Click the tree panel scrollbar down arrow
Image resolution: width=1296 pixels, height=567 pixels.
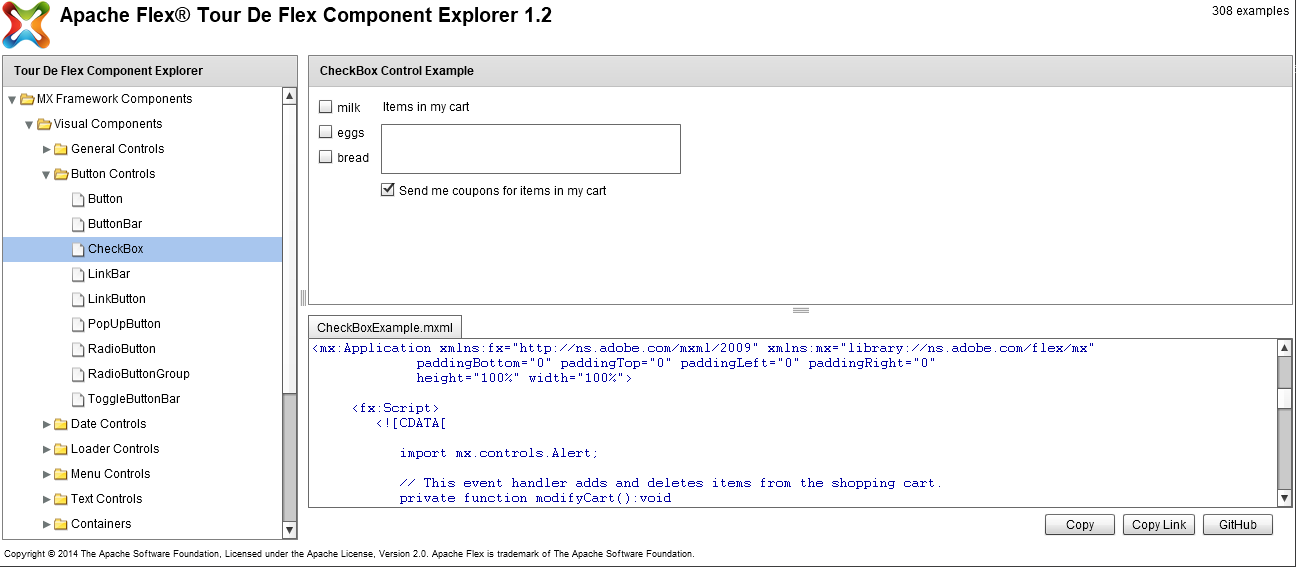click(x=290, y=530)
